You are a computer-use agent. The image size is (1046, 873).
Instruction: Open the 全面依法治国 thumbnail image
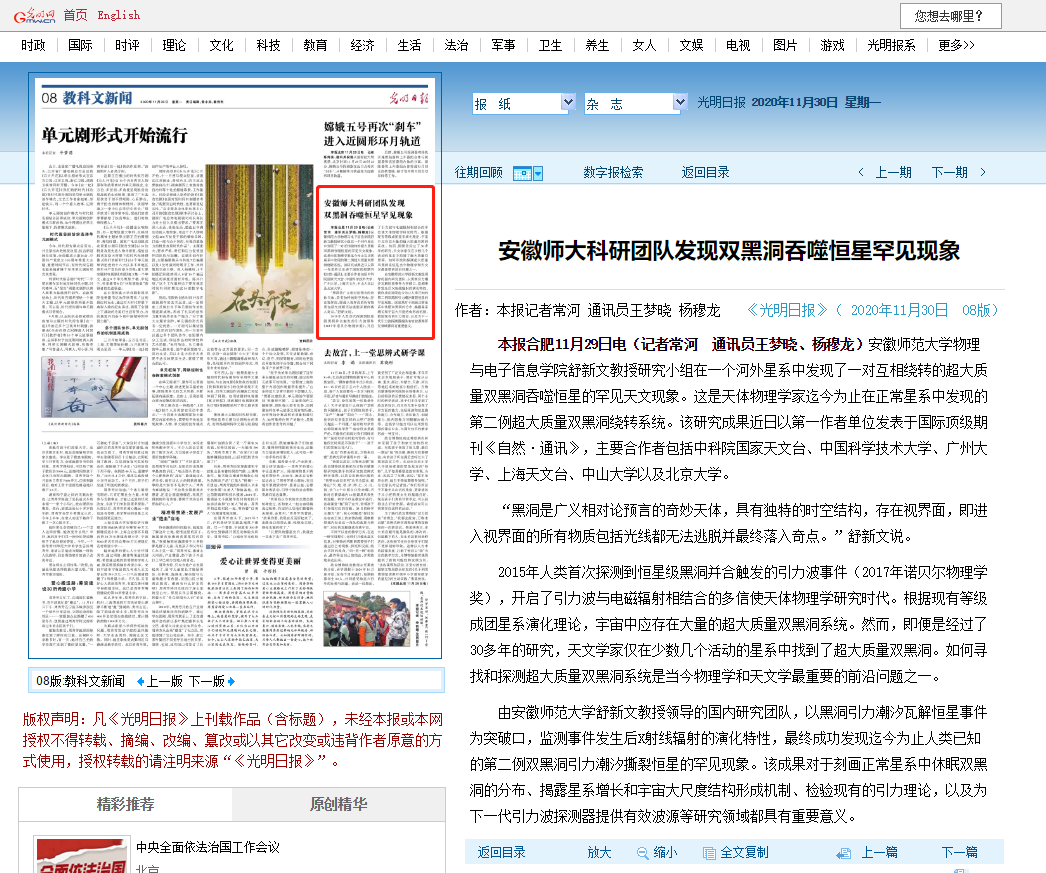pyautogui.click(x=82, y=855)
